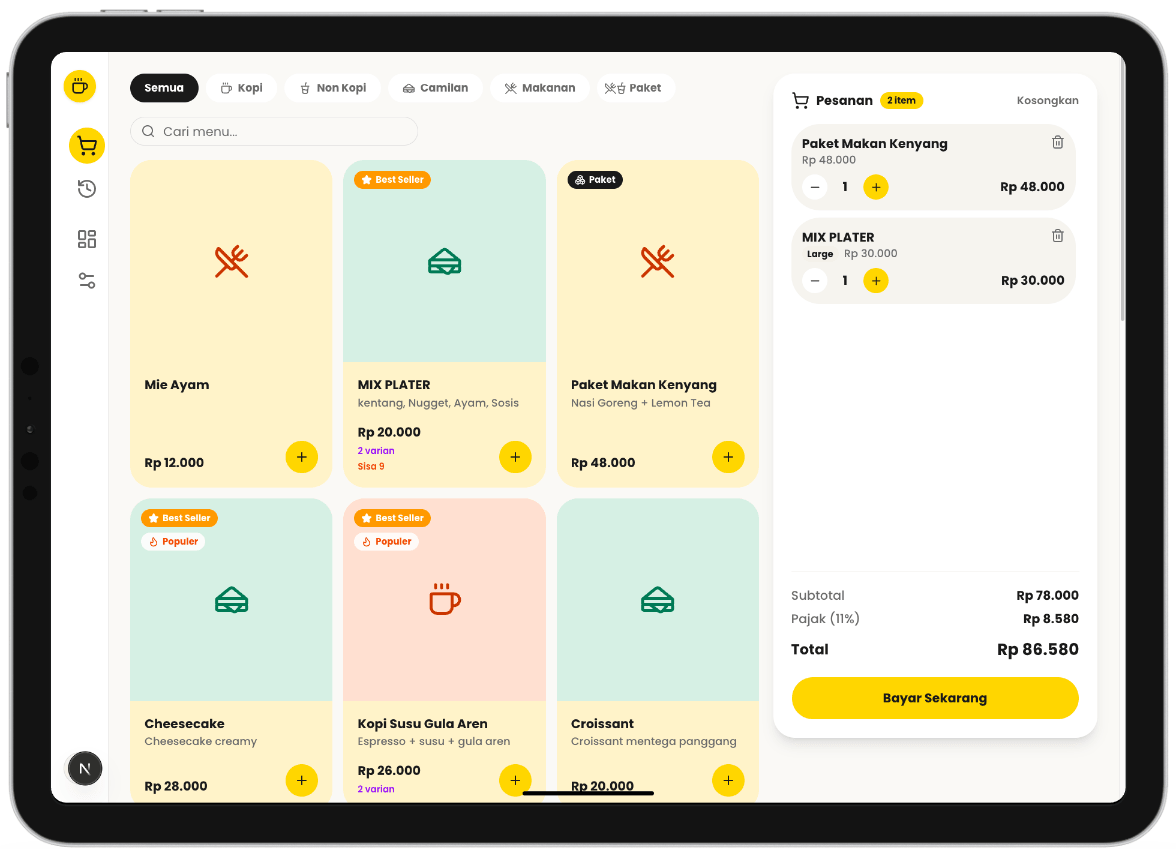Screen dimensions: 1176x849
Task: Open the settings sliders icon
Action: click(x=87, y=280)
